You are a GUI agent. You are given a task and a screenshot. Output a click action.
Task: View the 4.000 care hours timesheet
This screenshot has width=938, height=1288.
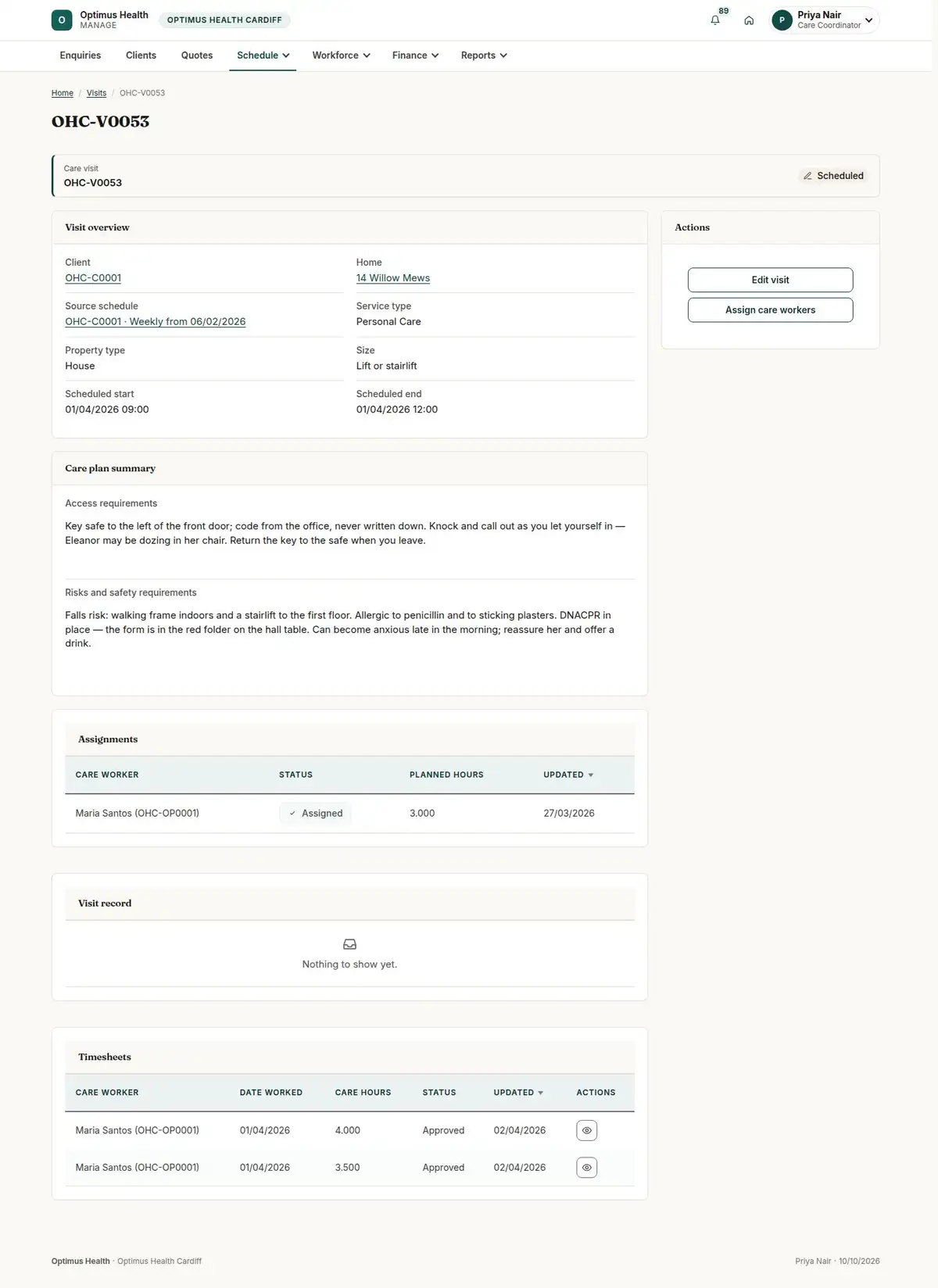point(586,1130)
